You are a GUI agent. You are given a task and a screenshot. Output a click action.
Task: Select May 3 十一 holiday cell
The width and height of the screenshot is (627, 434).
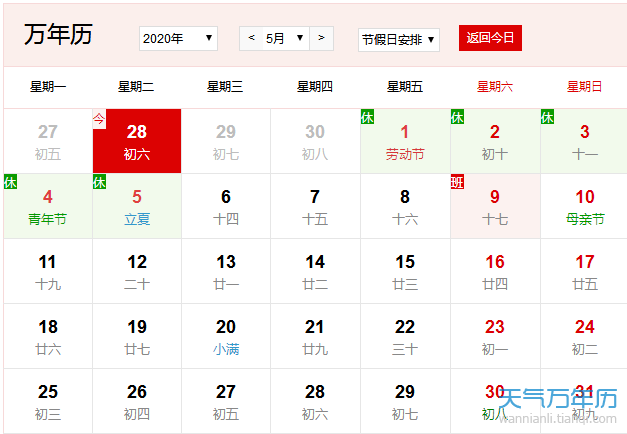click(x=584, y=141)
